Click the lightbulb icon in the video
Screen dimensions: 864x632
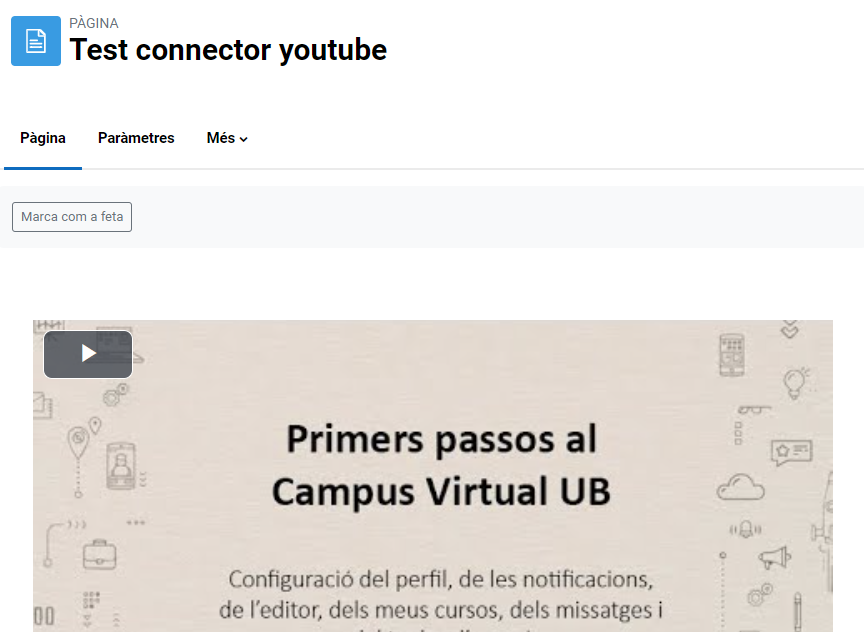click(795, 382)
